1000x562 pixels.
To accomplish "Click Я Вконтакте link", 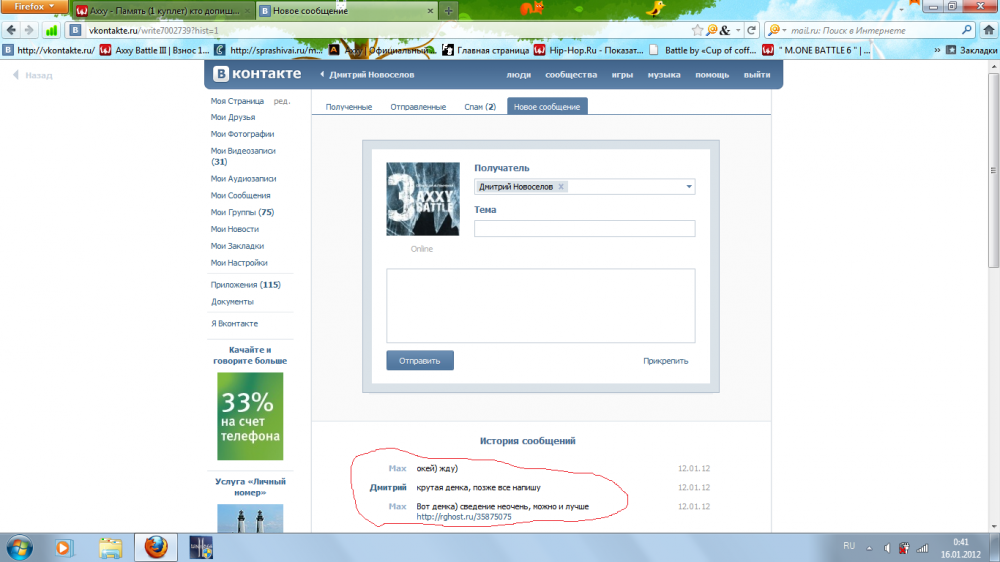I will coord(235,323).
